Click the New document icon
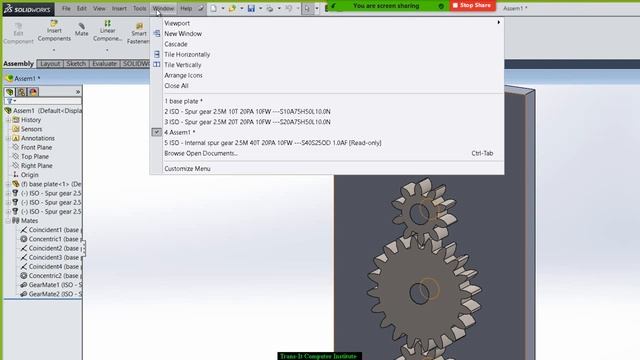 (x=213, y=8)
